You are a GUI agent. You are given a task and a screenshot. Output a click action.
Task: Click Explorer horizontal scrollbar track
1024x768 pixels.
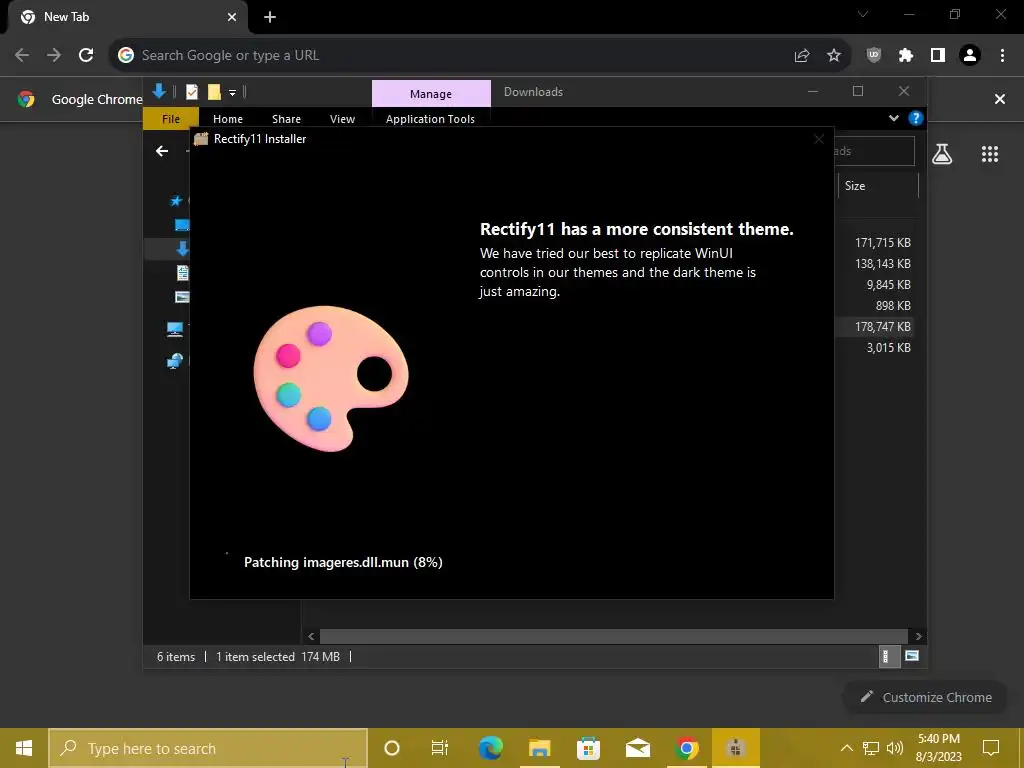click(614, 636)
